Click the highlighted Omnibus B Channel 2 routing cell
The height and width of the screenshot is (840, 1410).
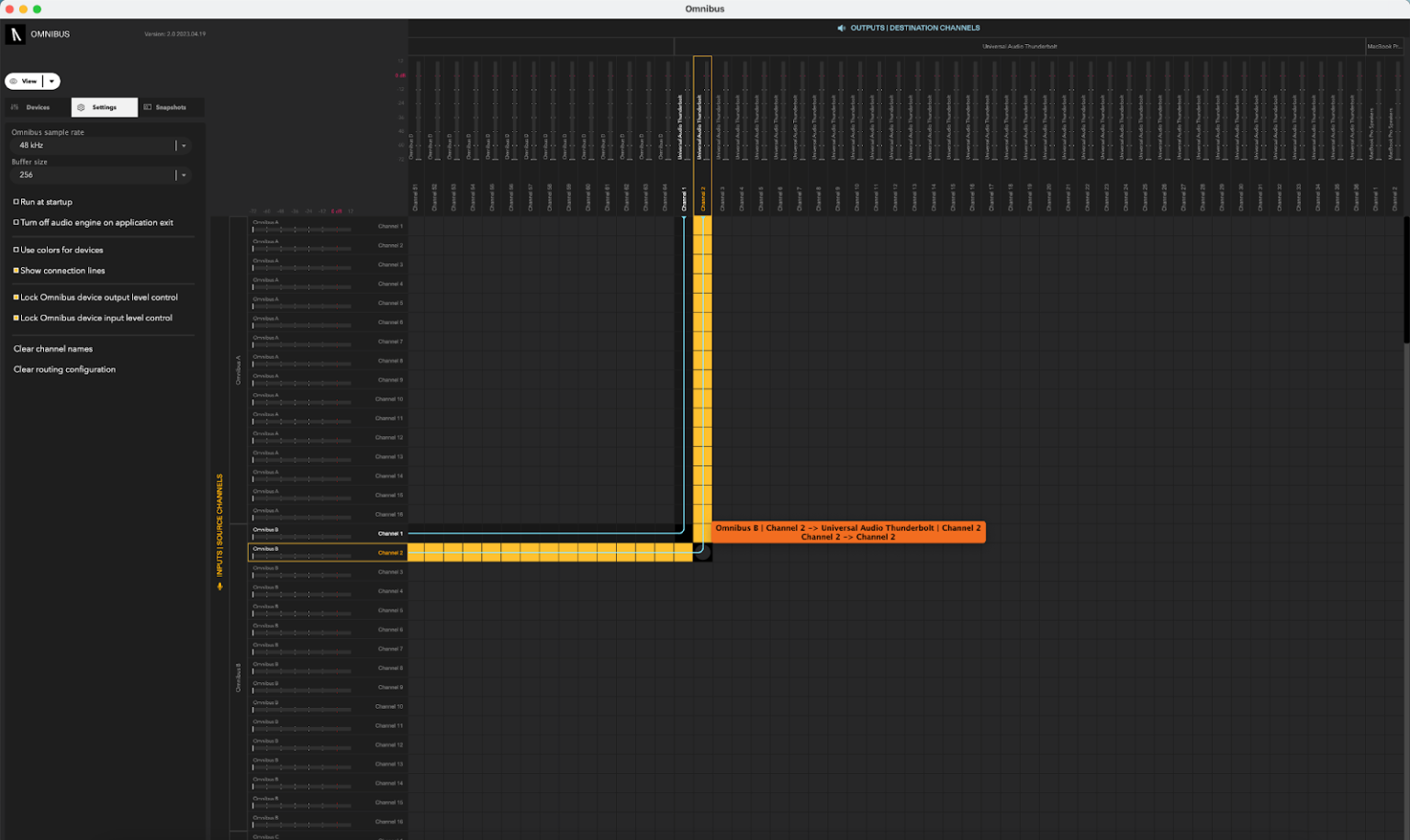click(x=702, y=552)
